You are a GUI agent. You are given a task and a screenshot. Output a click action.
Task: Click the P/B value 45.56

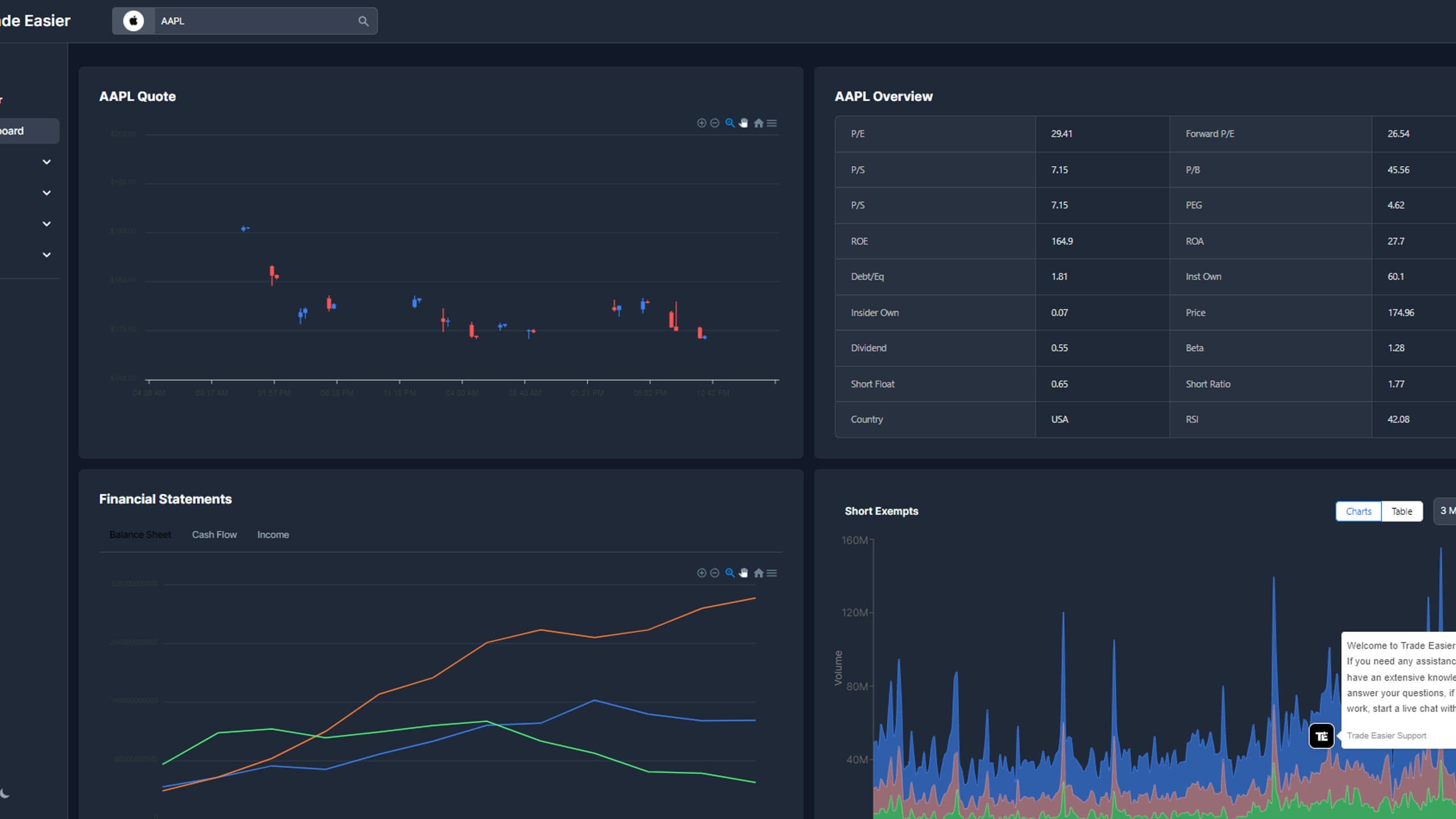point(1398,169)
